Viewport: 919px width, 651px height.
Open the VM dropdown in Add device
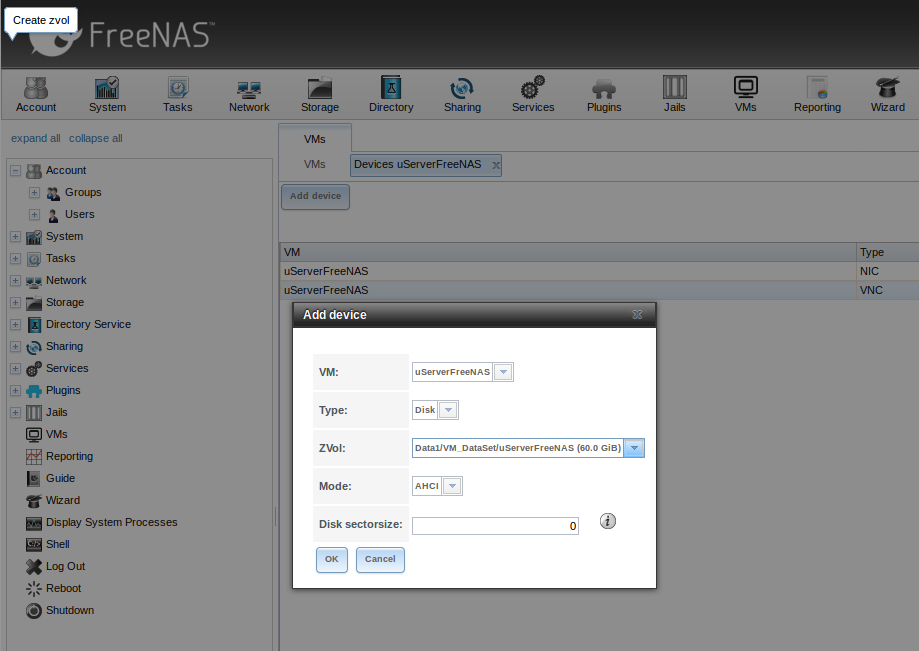[x=503, y=372]
